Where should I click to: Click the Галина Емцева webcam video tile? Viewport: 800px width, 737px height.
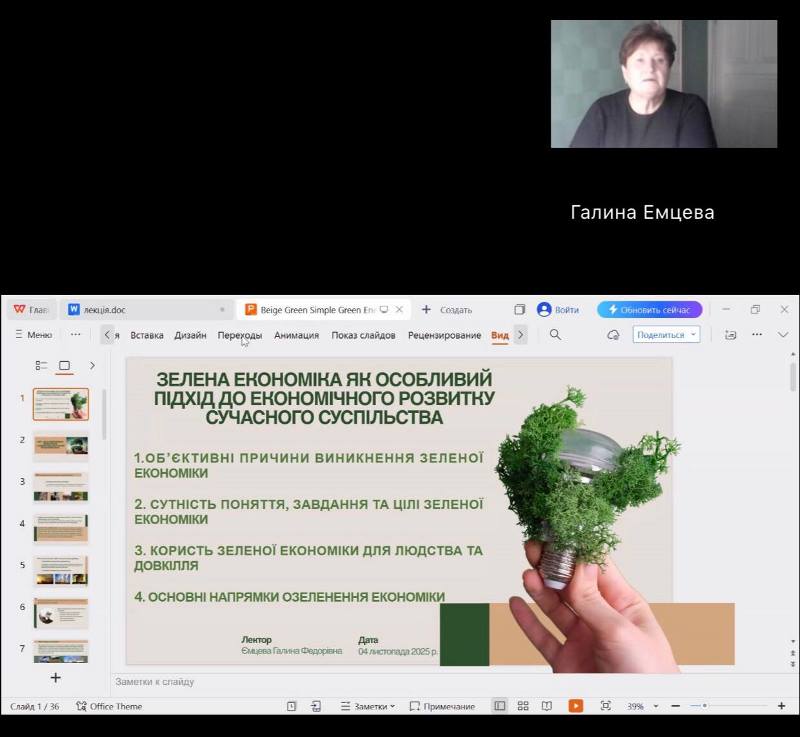pyautogui.click(x=664, y=84)
